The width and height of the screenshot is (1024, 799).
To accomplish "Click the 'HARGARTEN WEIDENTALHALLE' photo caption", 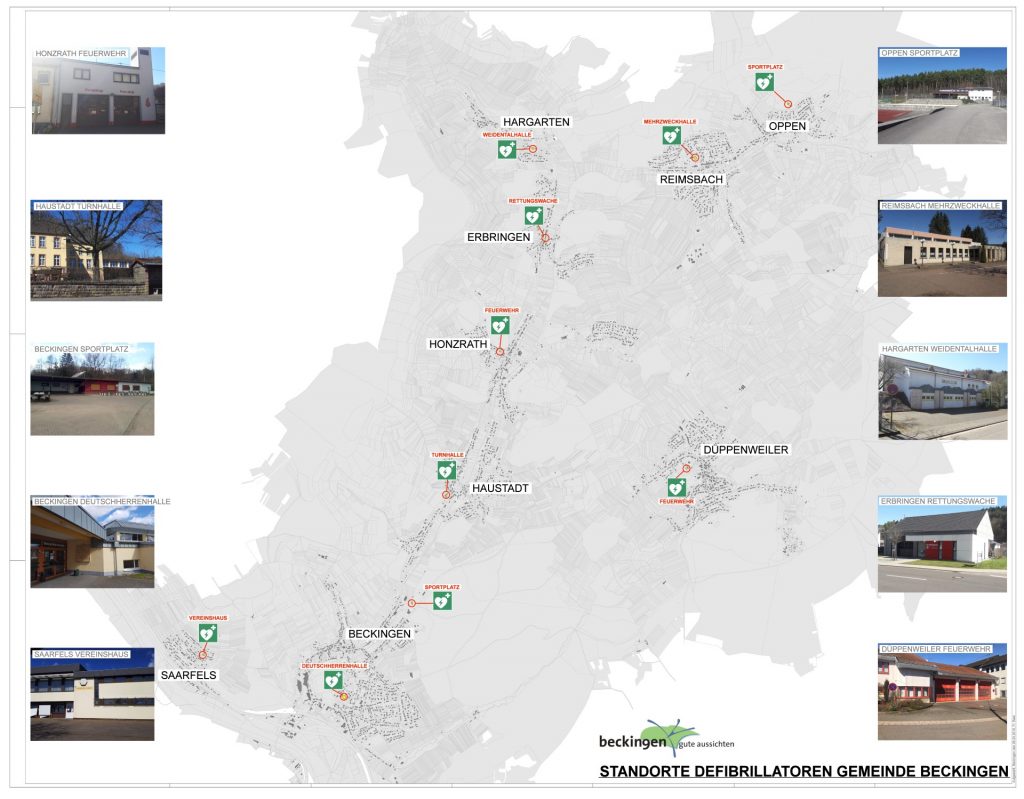I will (940, 349).
